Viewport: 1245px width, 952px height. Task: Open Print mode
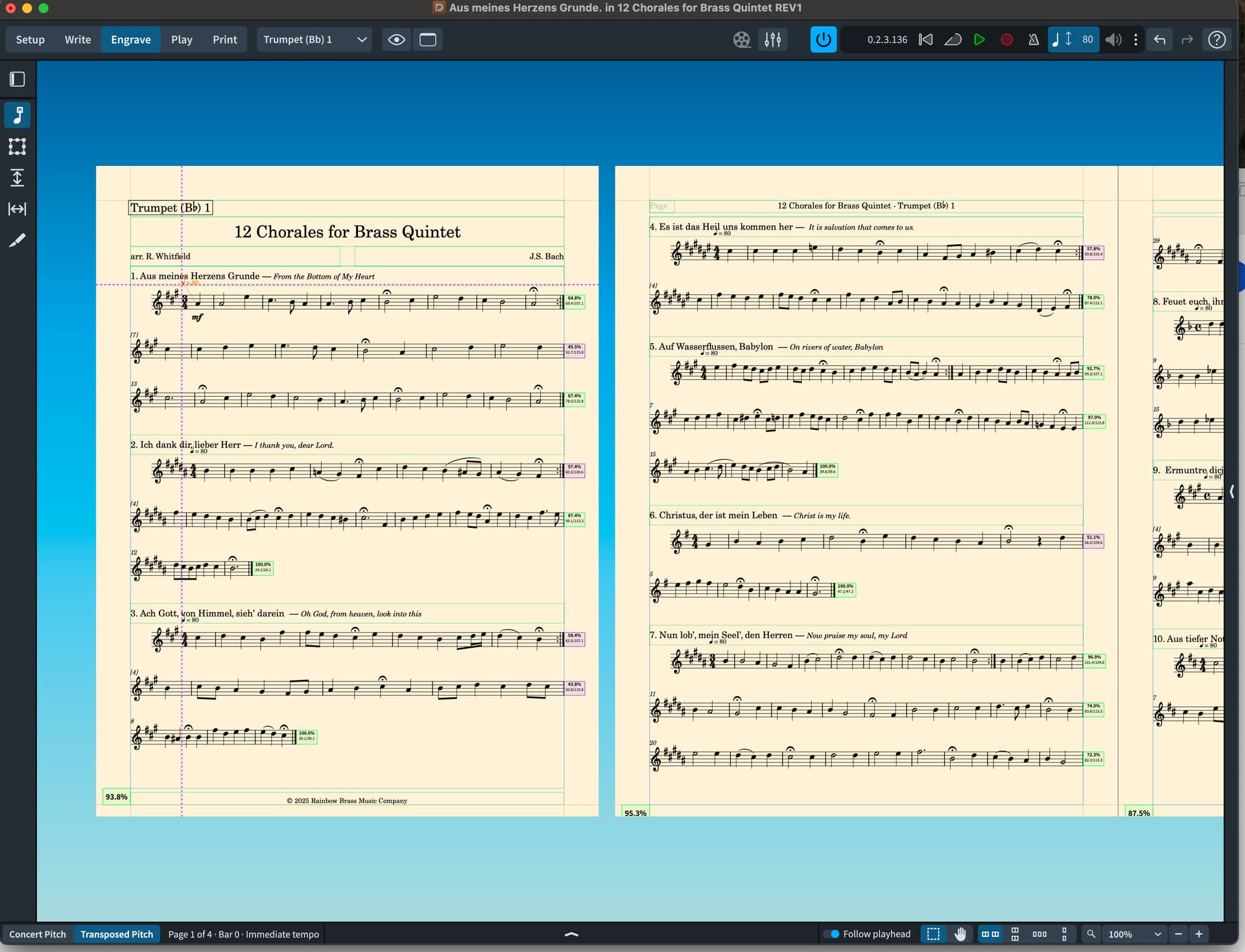coord(225,40)
